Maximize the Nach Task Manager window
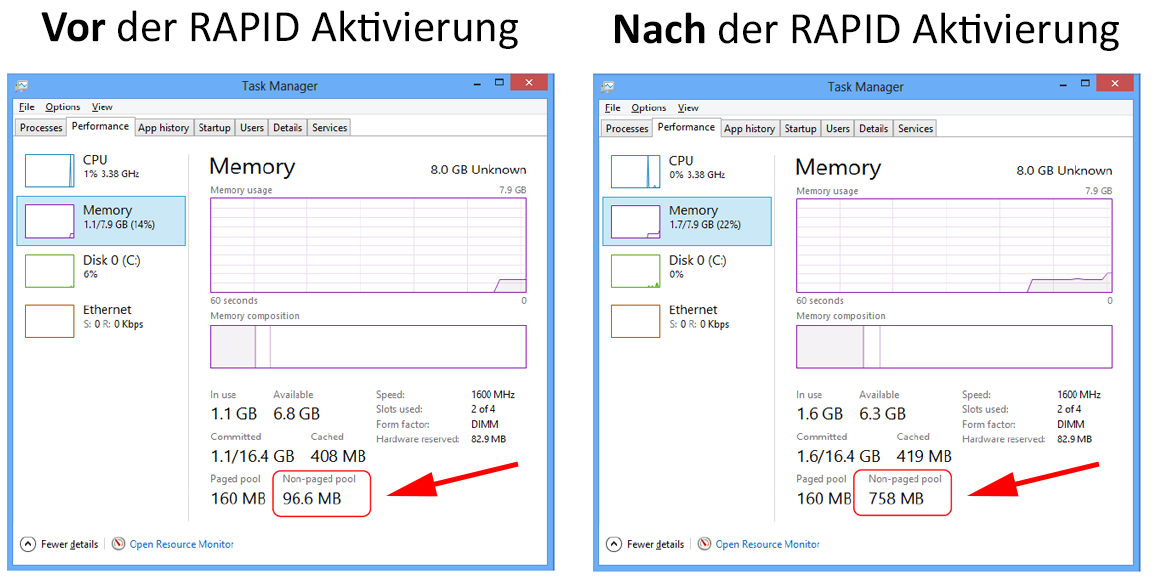The image size is (1157, 580). 1085,83
